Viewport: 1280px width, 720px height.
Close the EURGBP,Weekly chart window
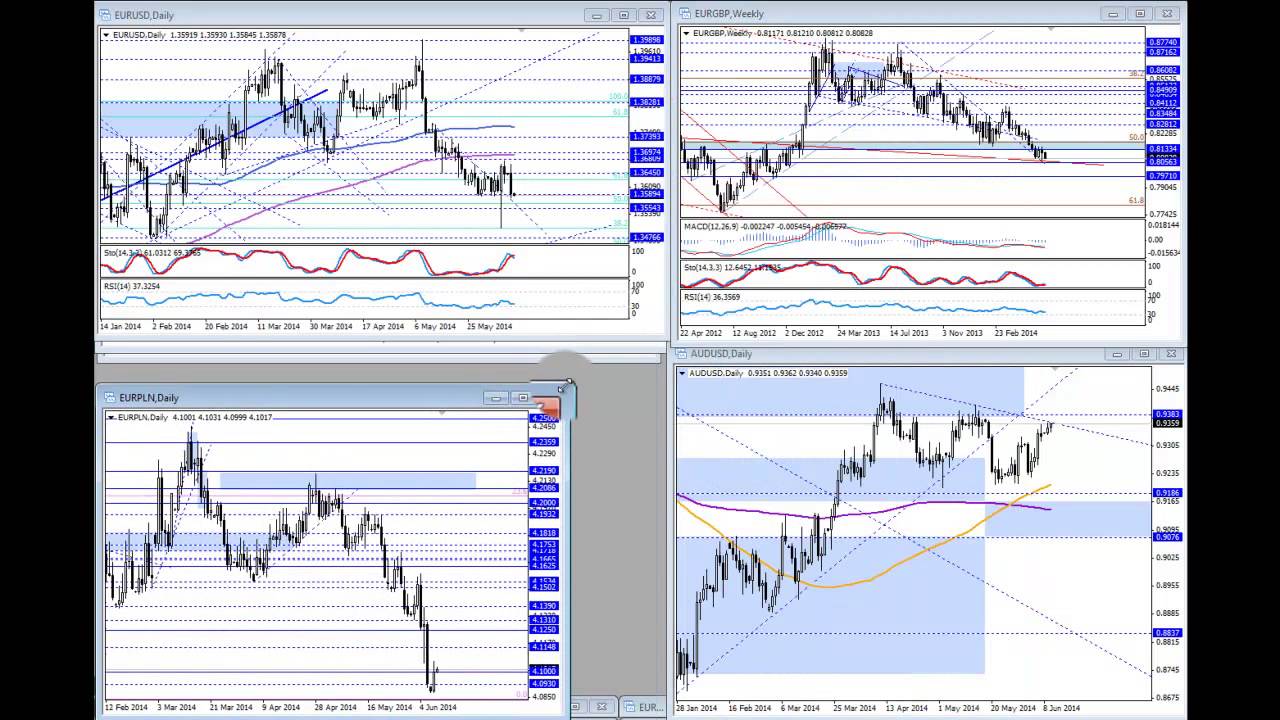pyautogui.click(x=1167, y=14)
